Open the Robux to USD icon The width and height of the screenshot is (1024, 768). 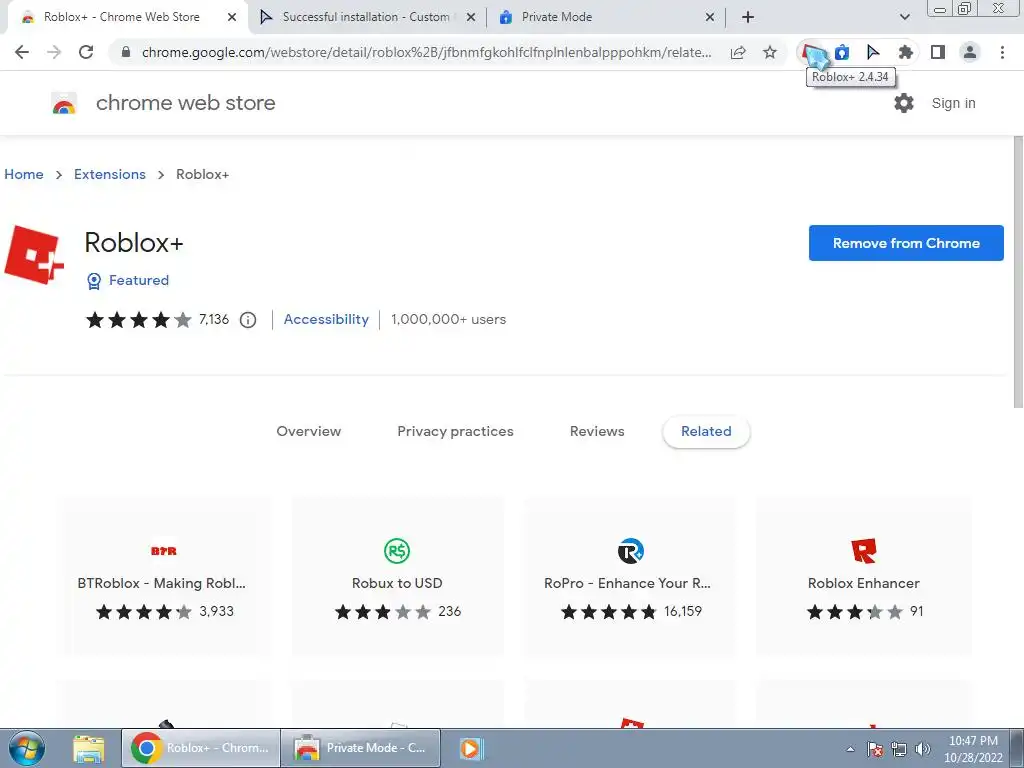[396, 551]
